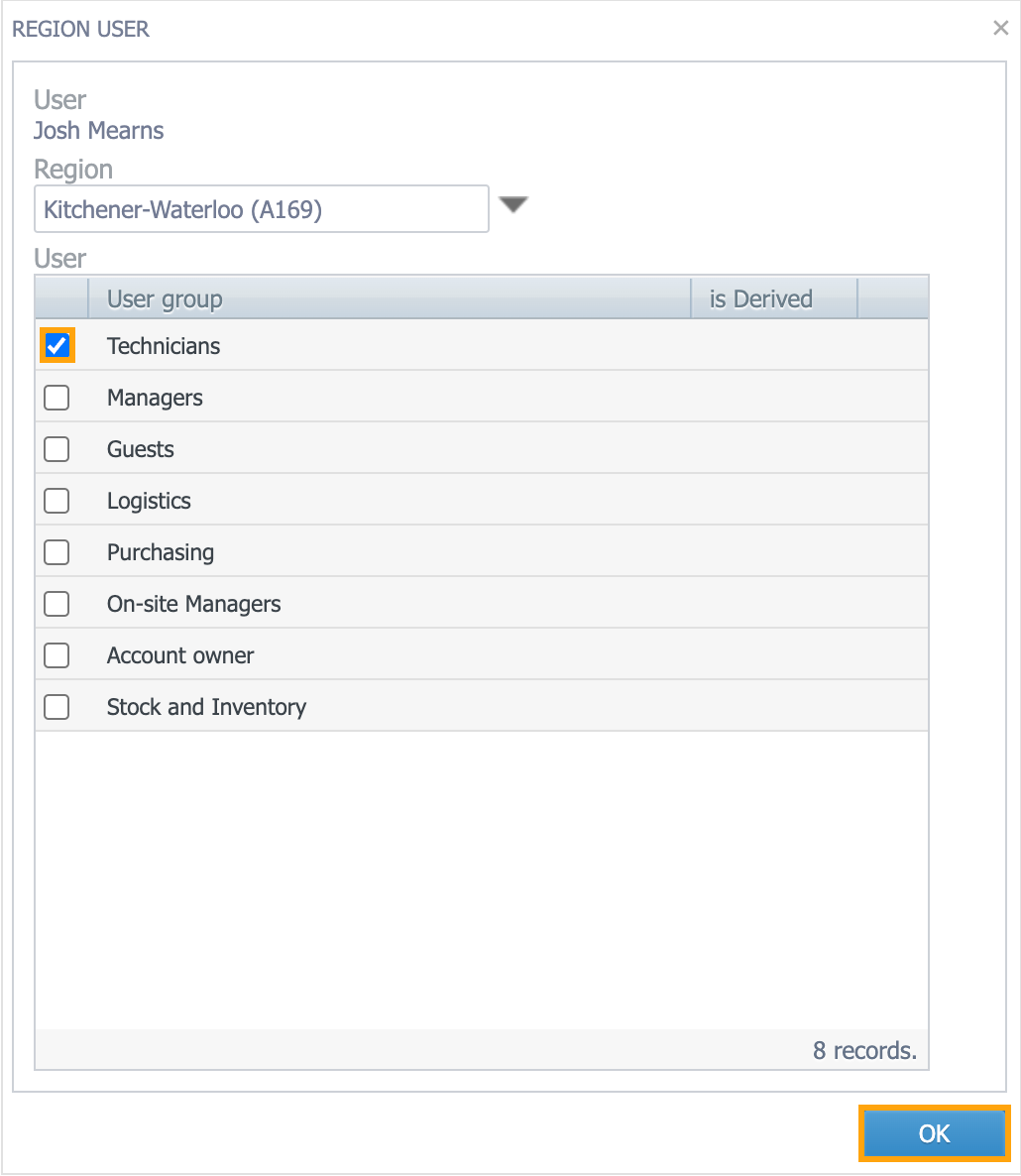Select the Technicians row label
The height and width of the screenshot is (1176, 1021).
[x=164, y=346]
